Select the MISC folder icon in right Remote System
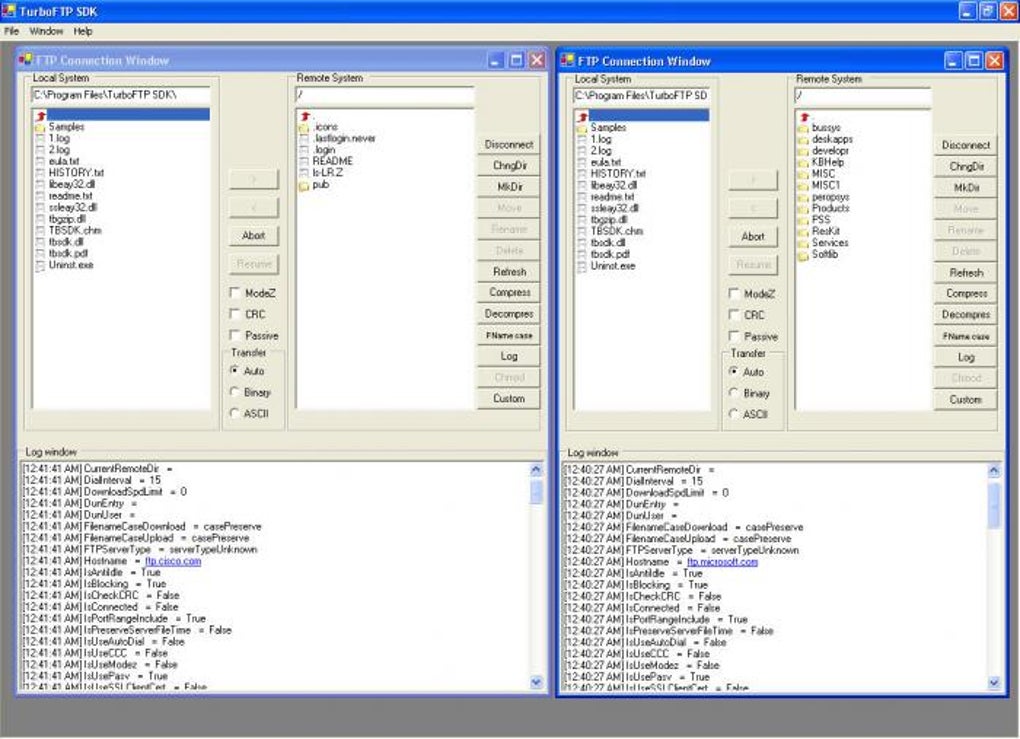 pos(803,174)
